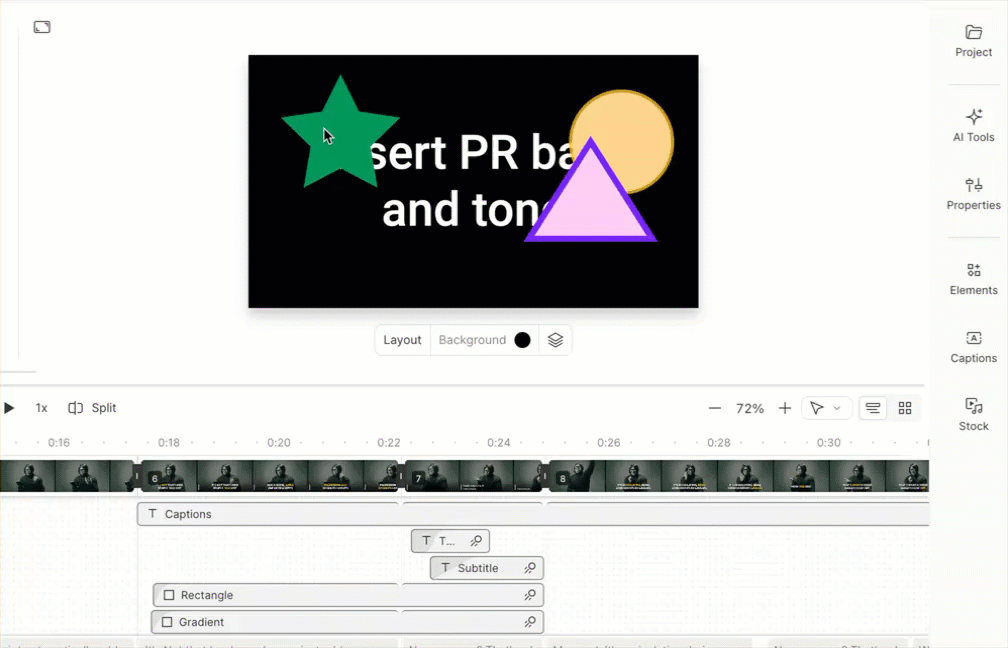Toggle pin on the Gradient clip

[530, 622]
